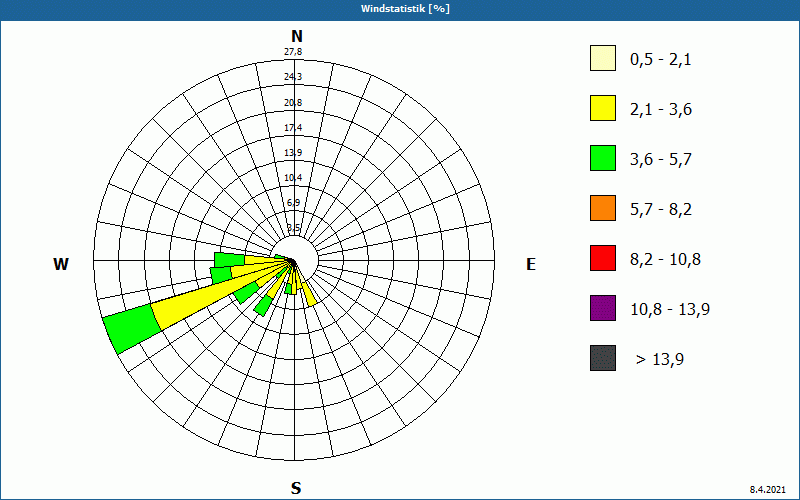Click the legend label "3,6 - 5,7"
800x500 pixels.
pos(661,160)
